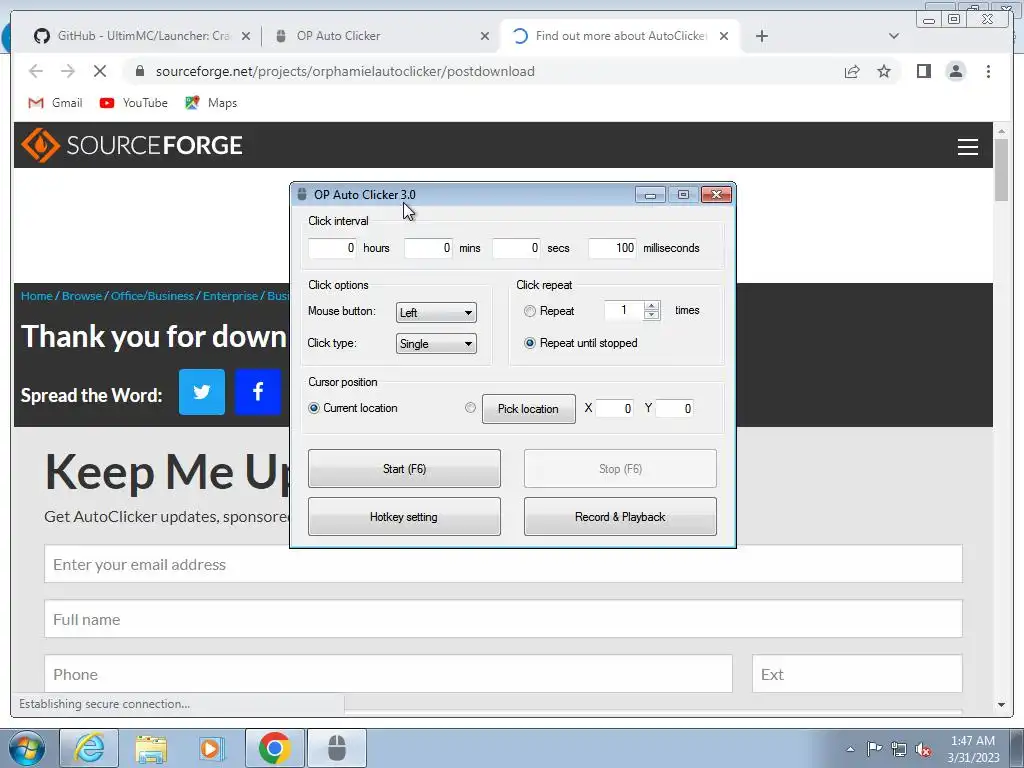Click the site lock icon
1024x768 pixels.
tap(140, 71)
